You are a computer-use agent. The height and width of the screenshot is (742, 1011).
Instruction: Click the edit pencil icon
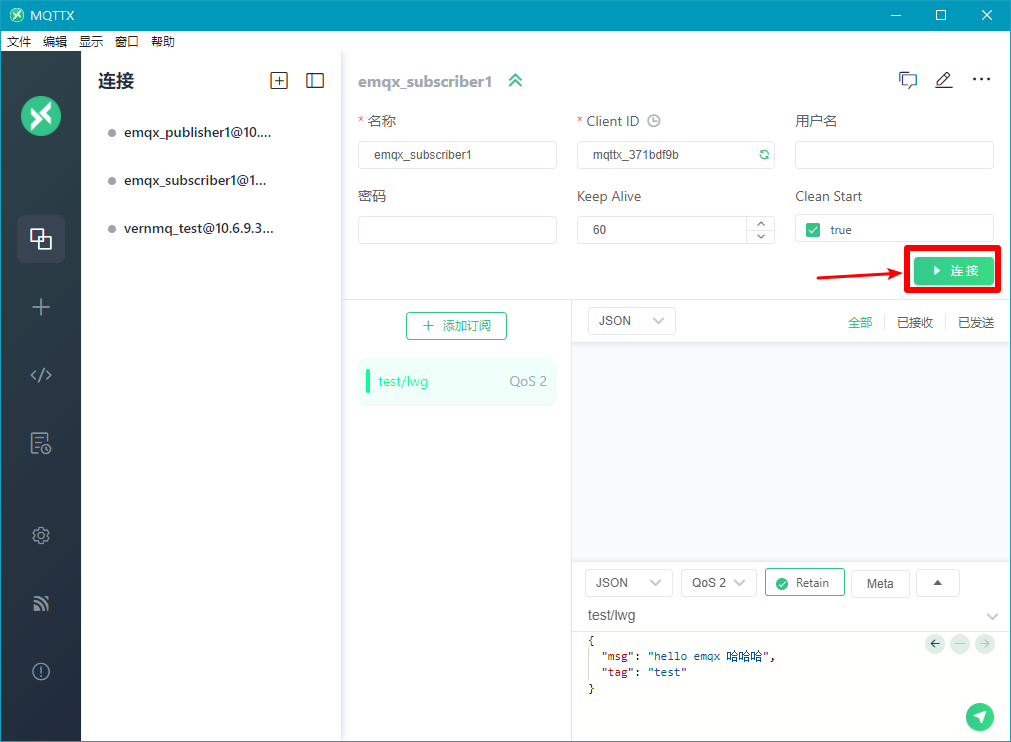coord(944,80)
